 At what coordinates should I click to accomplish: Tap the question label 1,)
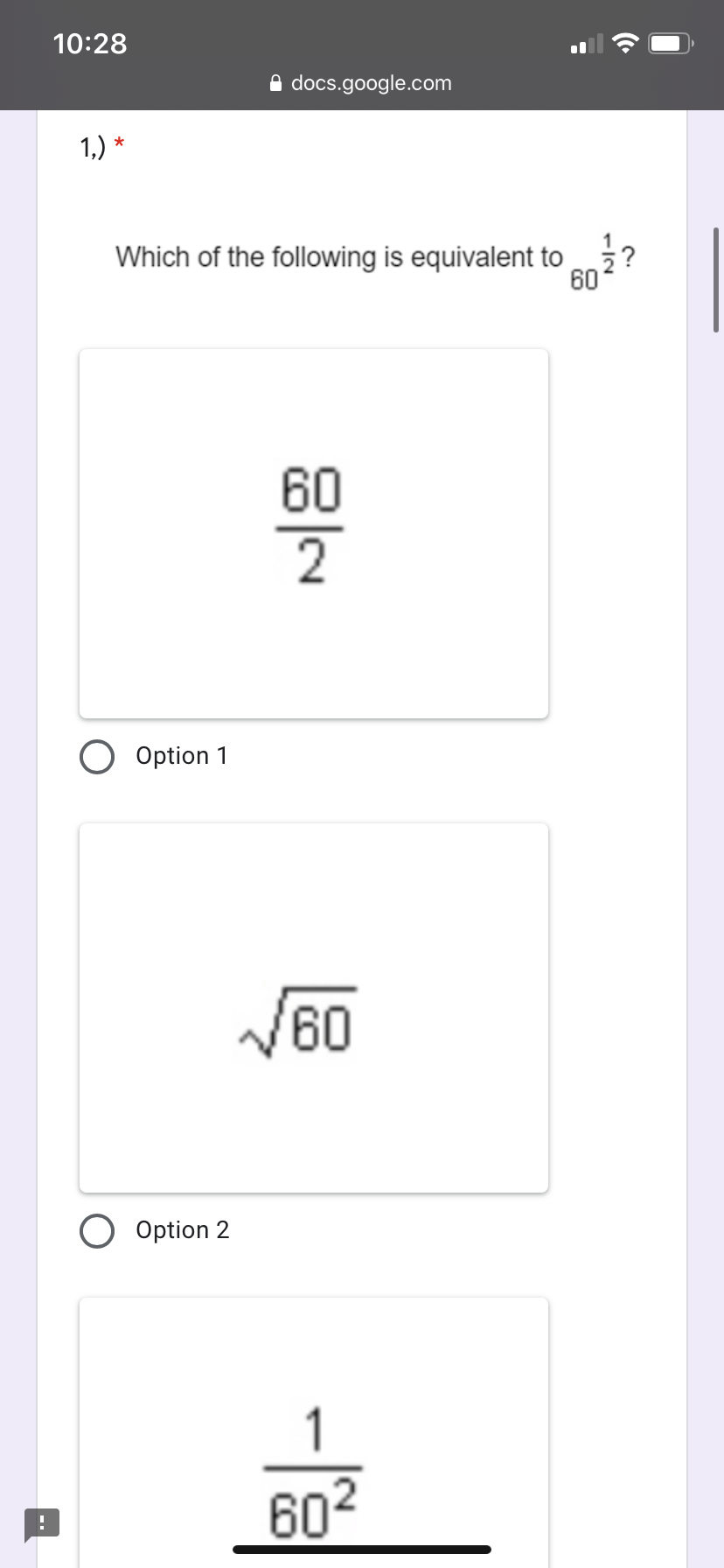point(92,146)
